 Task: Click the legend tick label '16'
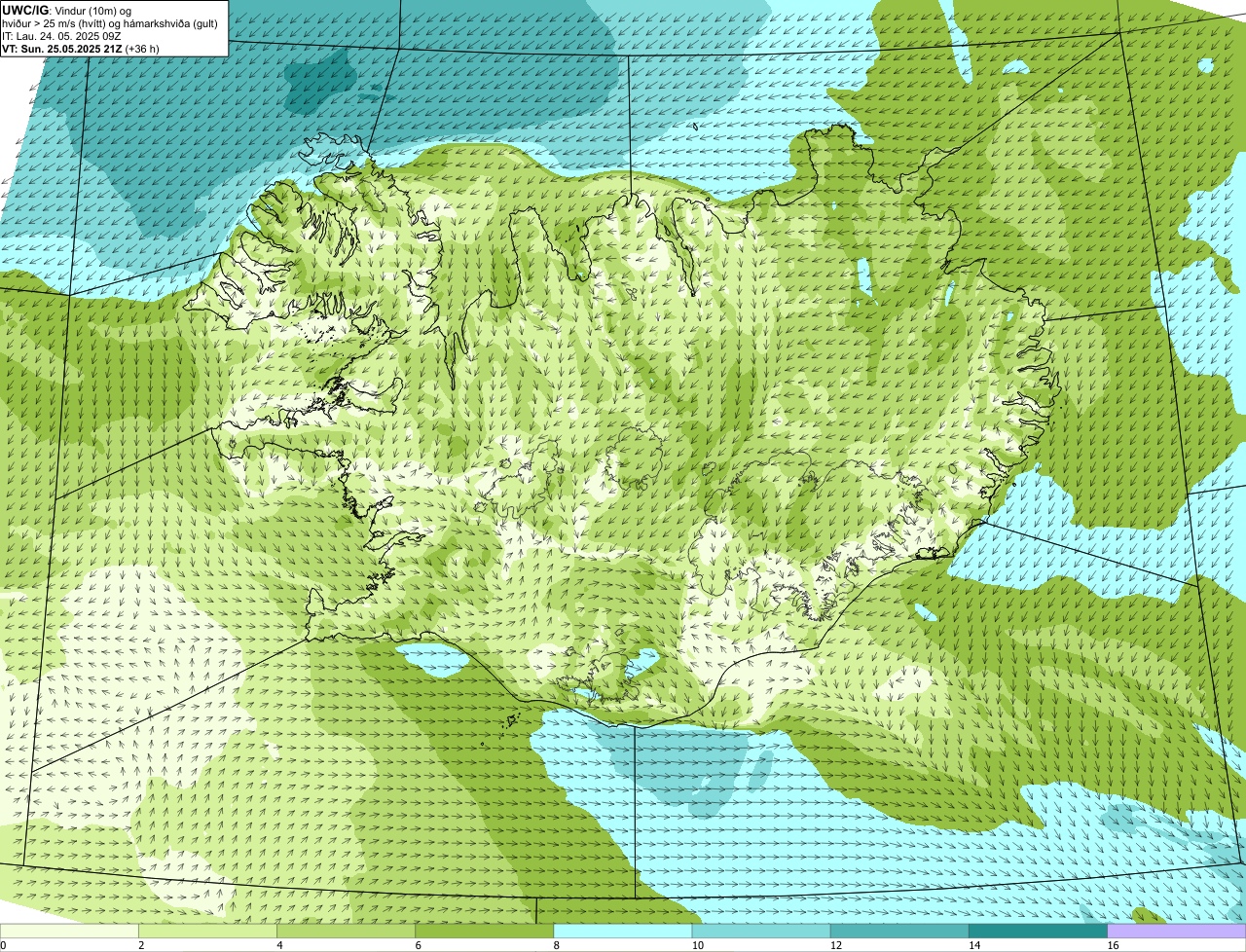tap(1113, 945)
